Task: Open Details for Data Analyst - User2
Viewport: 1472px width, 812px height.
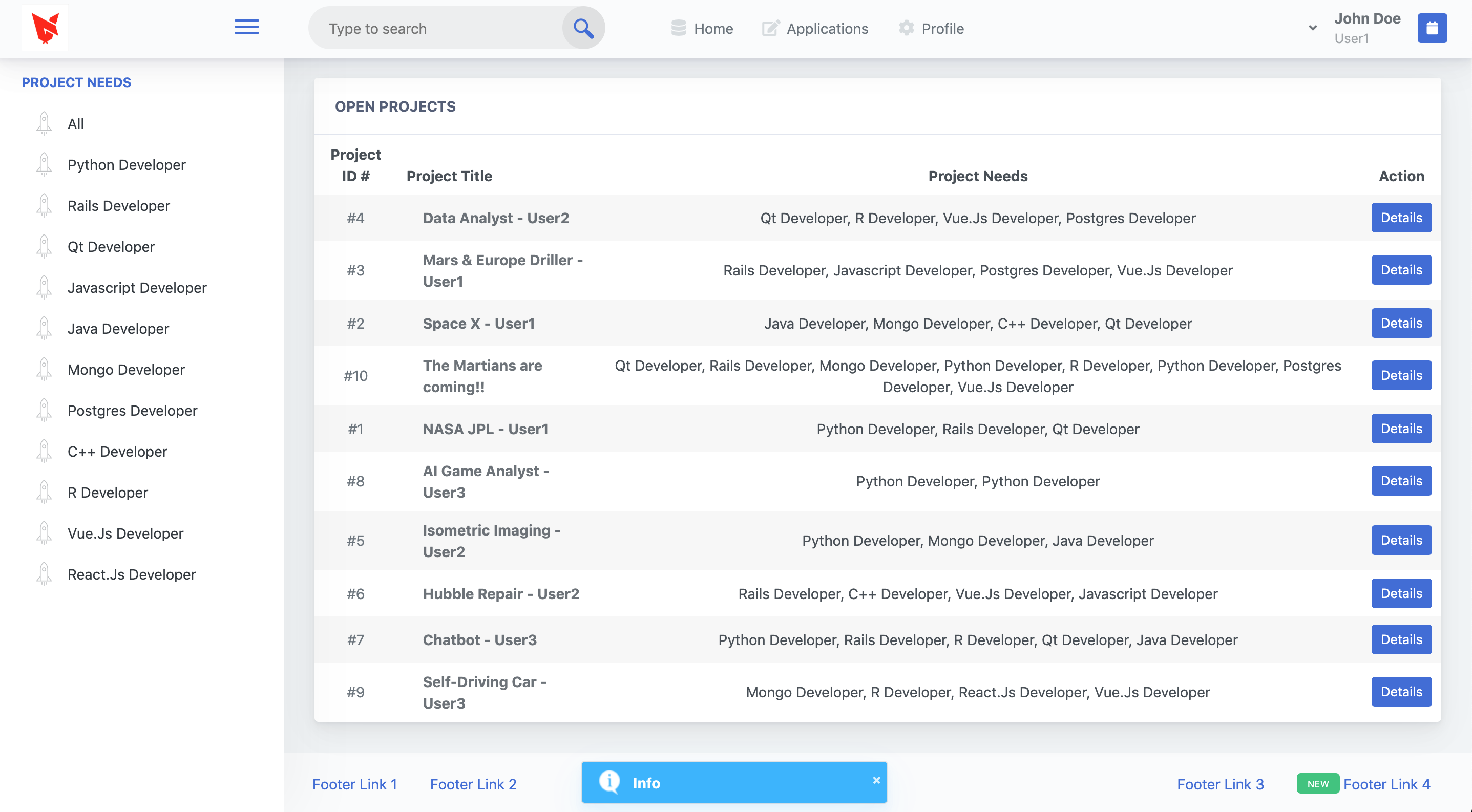Action: point(1401,218)
